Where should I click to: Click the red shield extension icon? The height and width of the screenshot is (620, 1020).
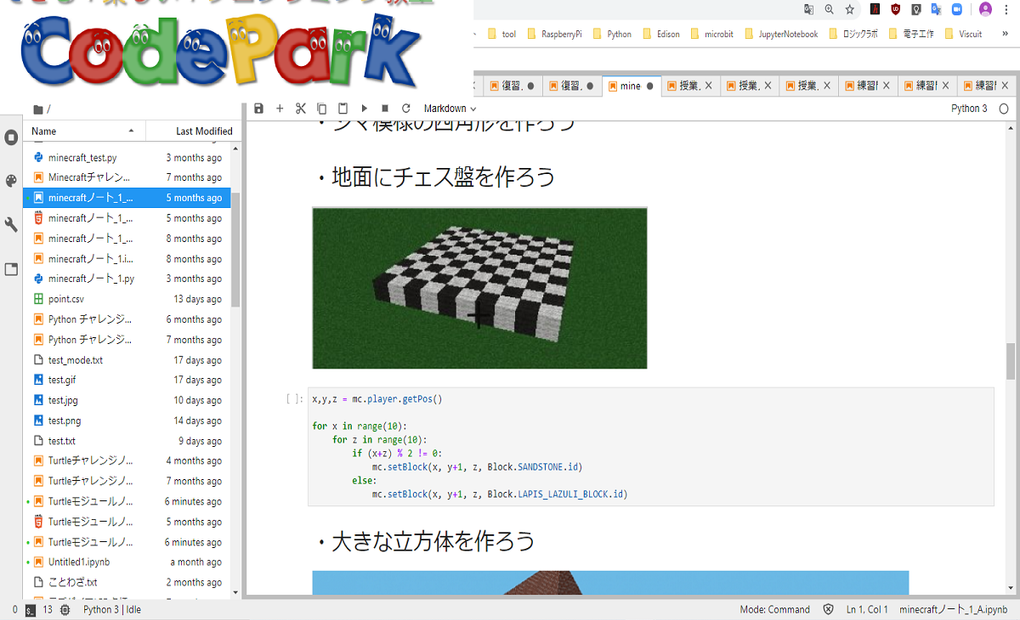895,9
